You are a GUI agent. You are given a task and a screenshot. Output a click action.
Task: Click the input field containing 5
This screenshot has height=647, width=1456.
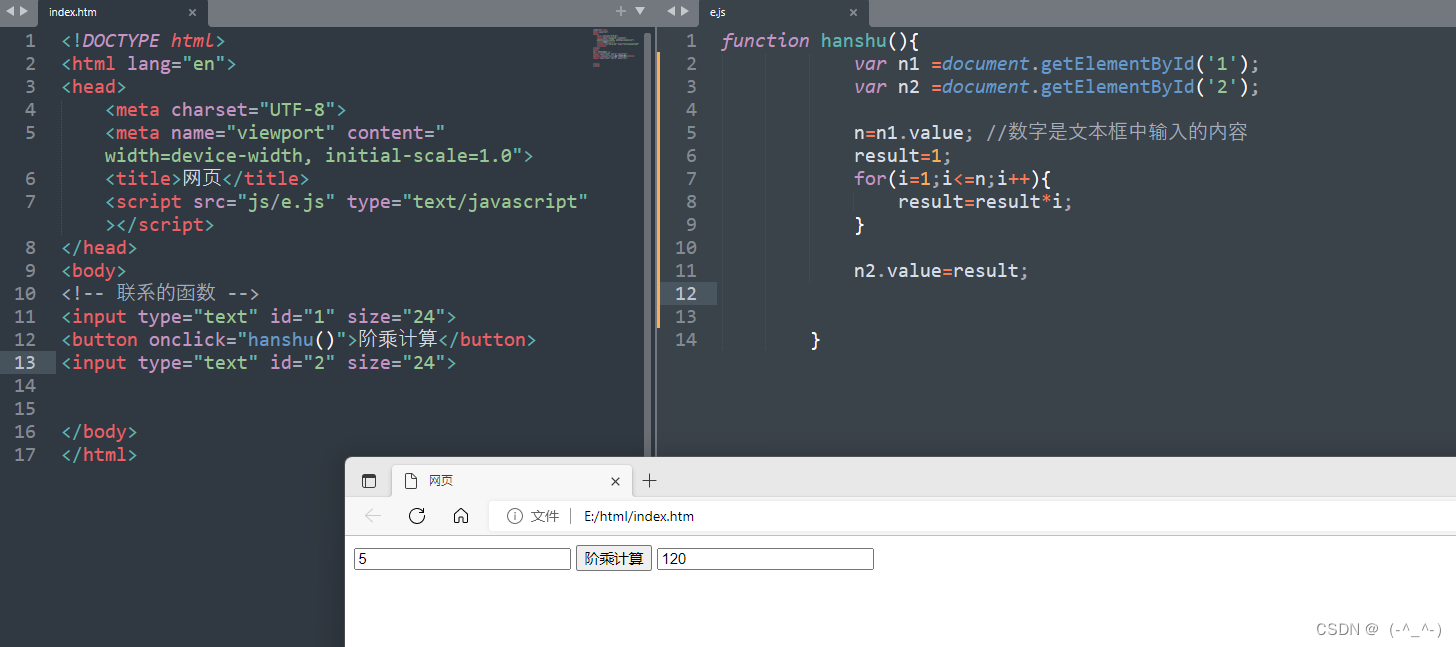point(462,559)
